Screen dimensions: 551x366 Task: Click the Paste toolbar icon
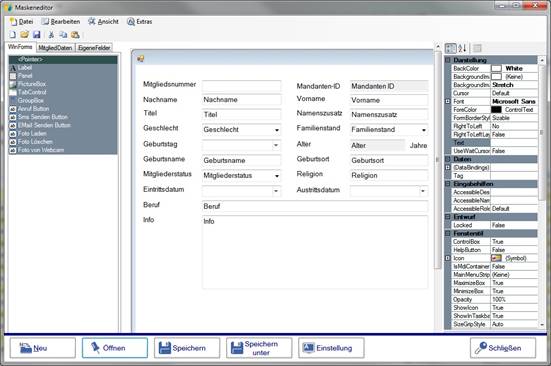coord(75,34)
